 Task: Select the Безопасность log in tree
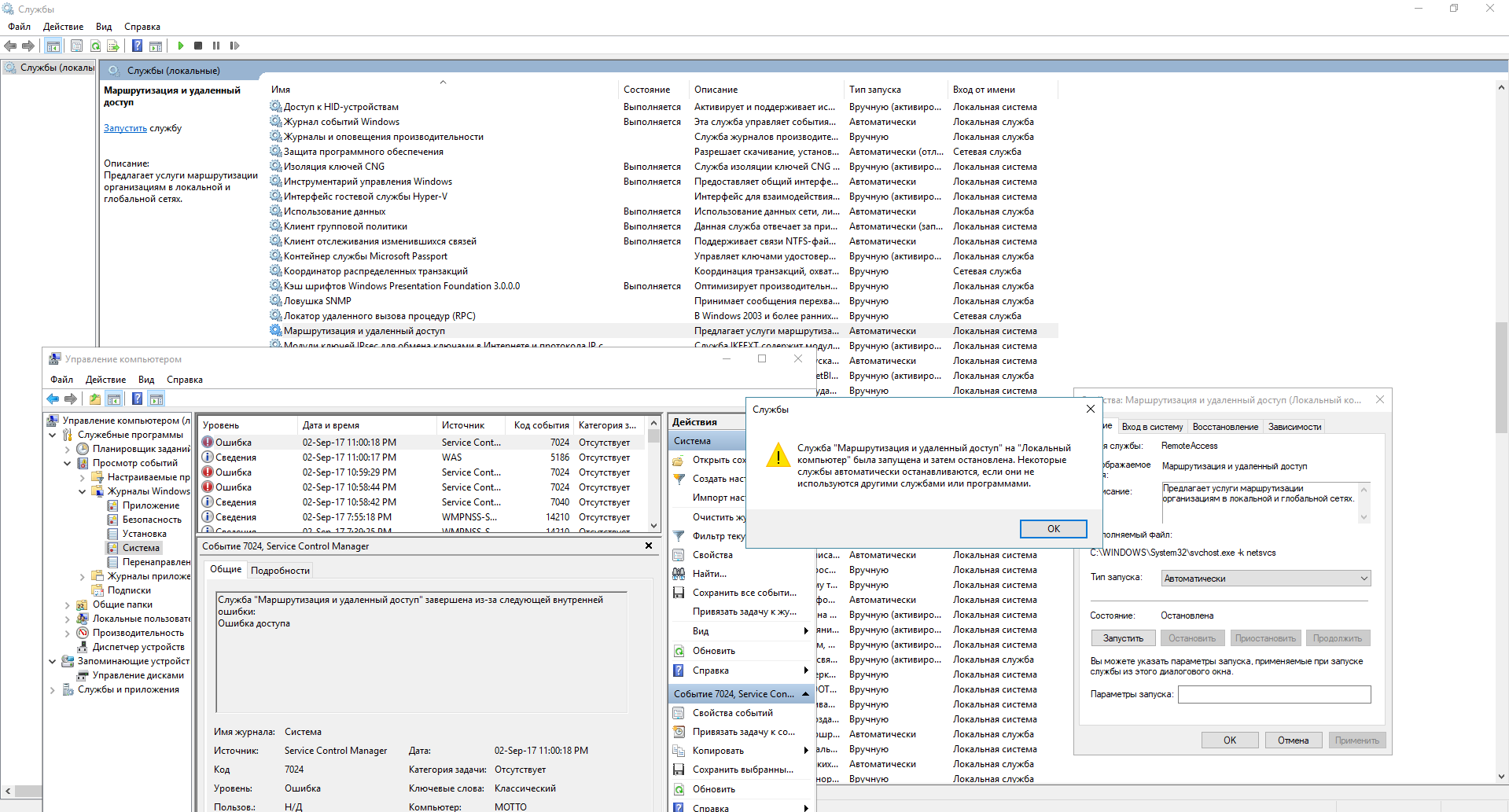152,520
